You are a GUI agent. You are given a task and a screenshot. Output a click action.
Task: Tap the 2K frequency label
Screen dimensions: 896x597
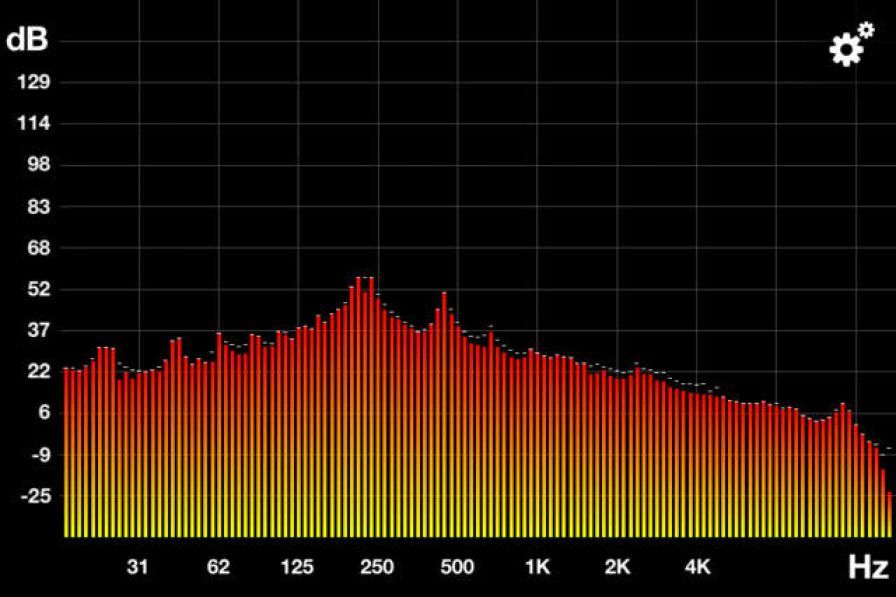point(617,567)
